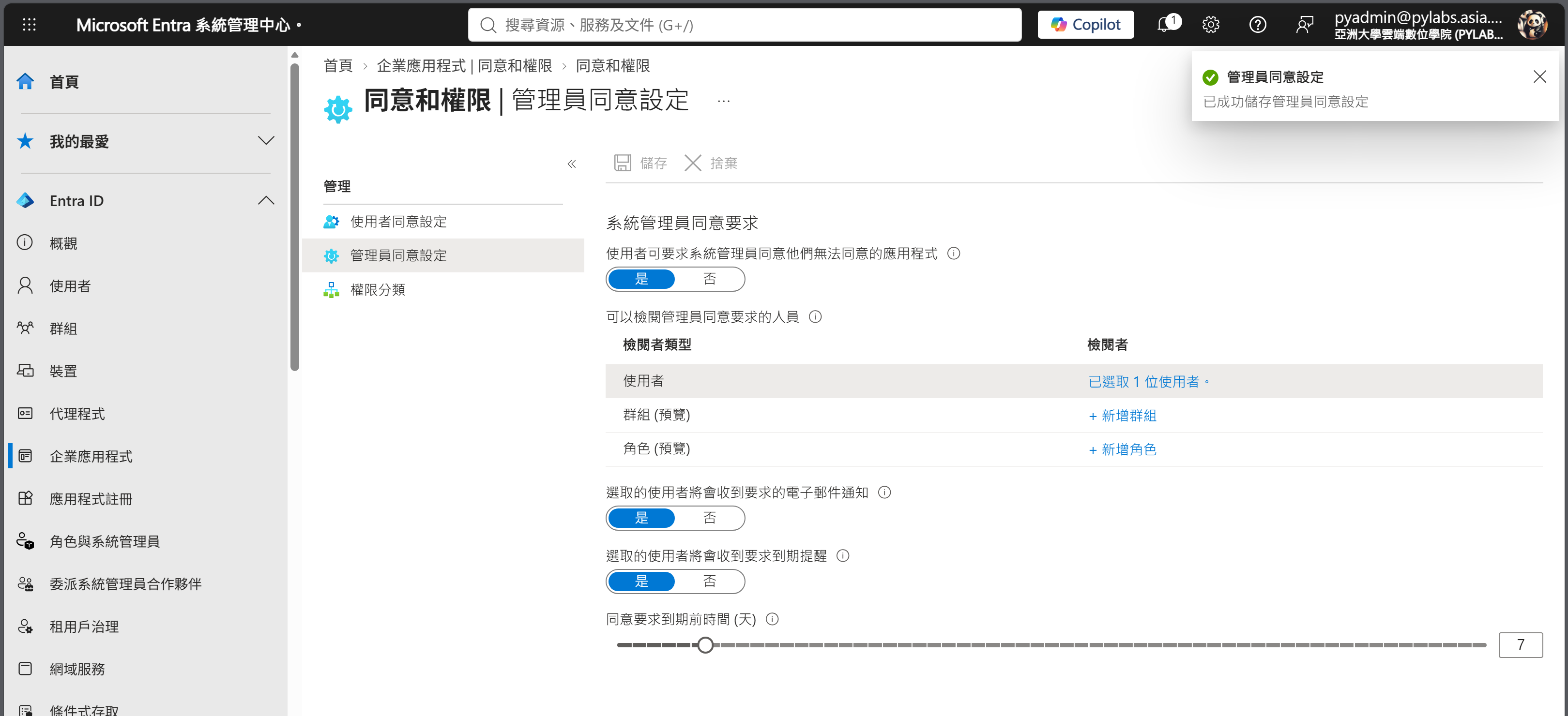Click the search resources field
Viewport: 1568px width, 716px height.
744,25
